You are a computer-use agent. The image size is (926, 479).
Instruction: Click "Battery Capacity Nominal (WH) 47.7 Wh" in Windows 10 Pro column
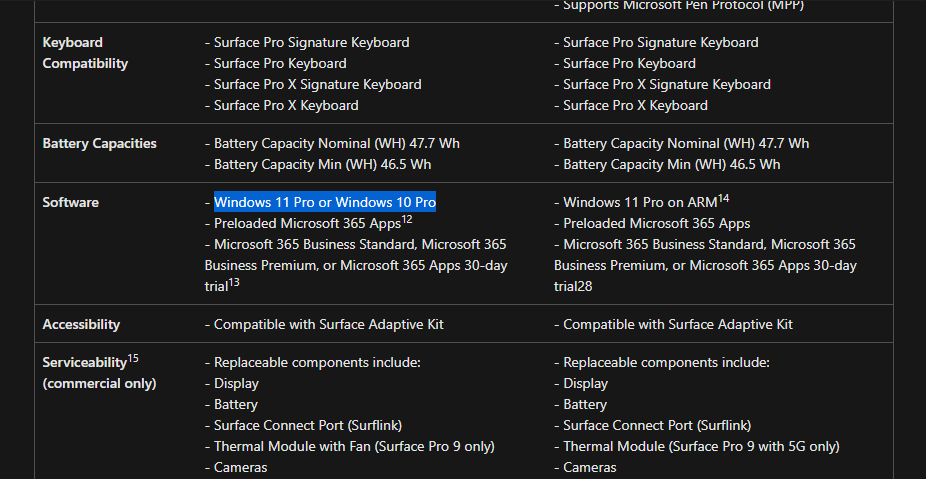(x=337, y=144)
